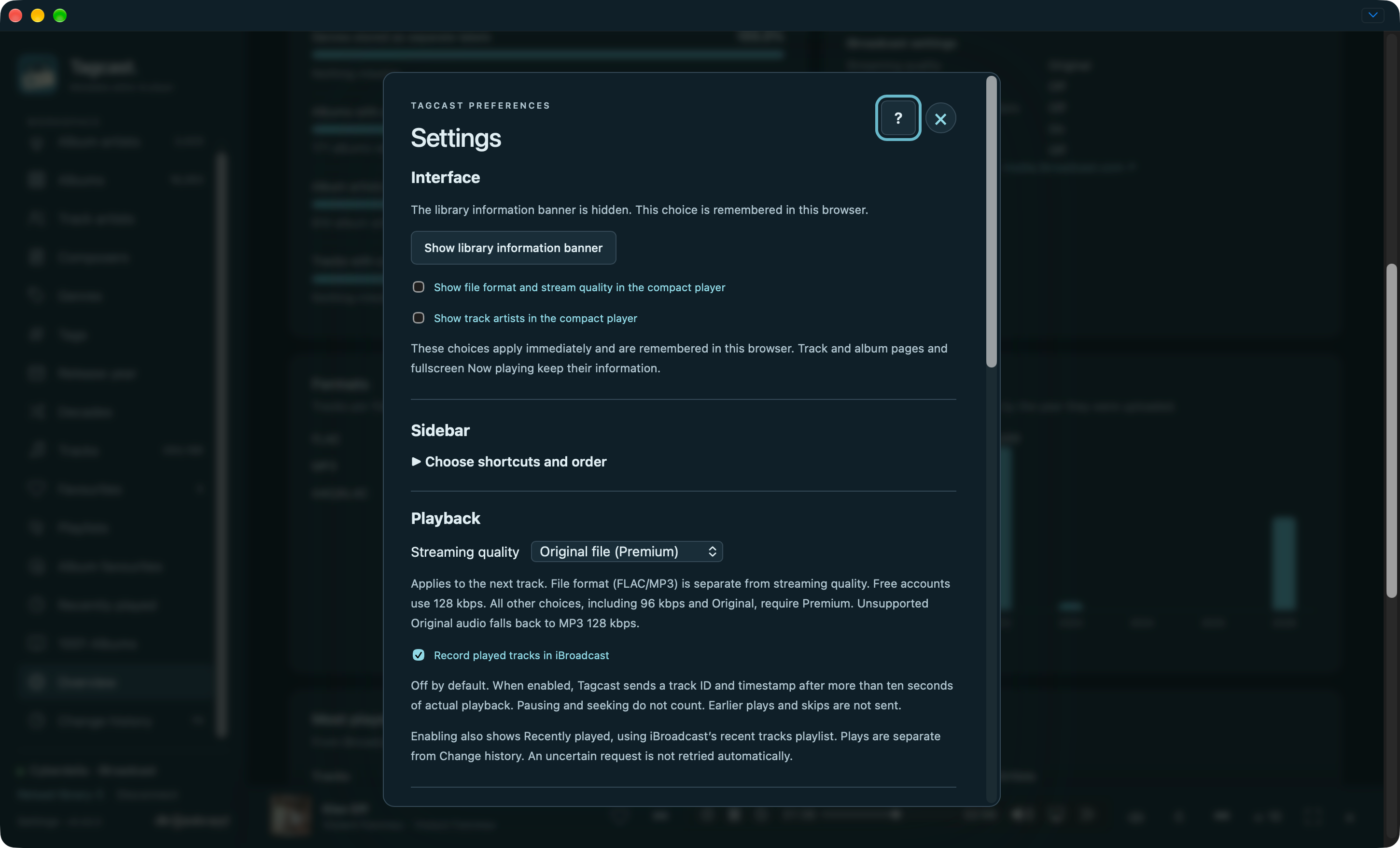1400x848 pixels.
Task: Uncheck Record played tracks in iBroadcast
Action: 418,655
